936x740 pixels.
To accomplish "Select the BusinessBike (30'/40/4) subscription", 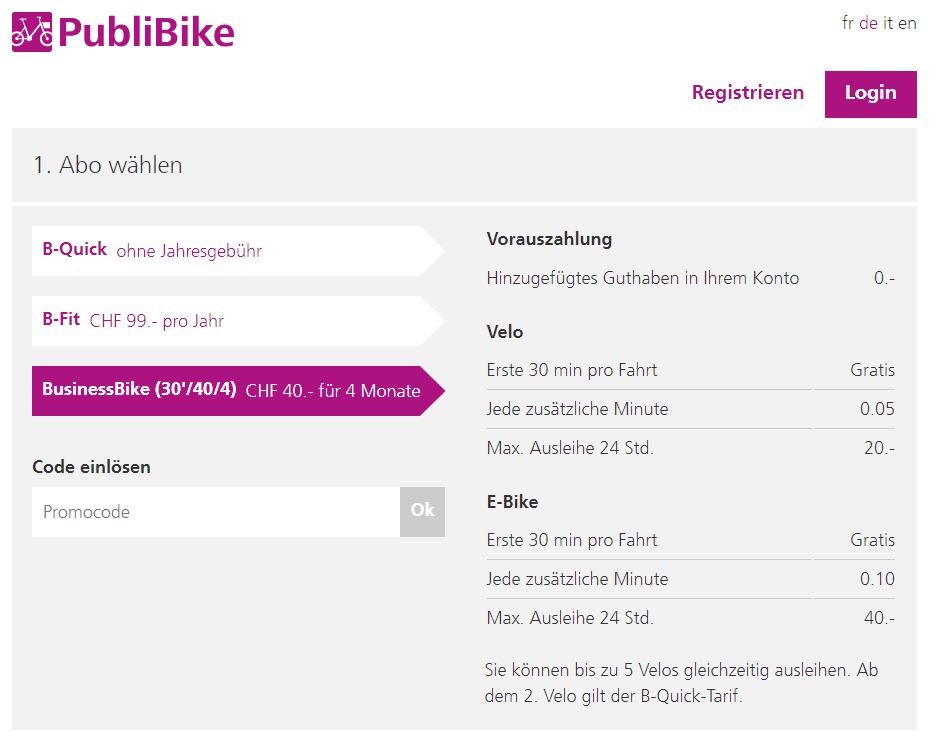I will 231,390.
